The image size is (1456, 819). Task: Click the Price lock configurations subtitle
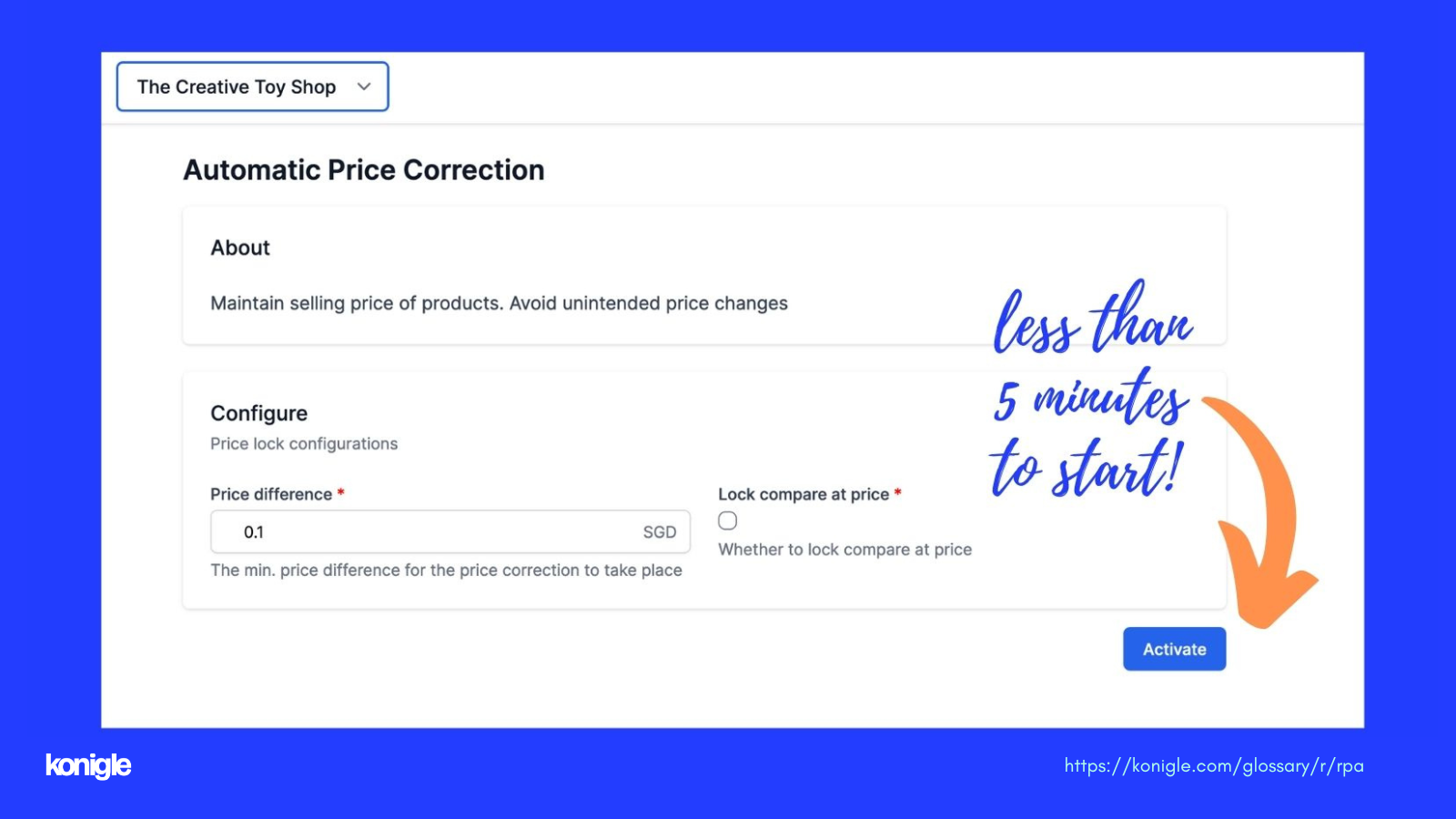[x=304, y=444]
